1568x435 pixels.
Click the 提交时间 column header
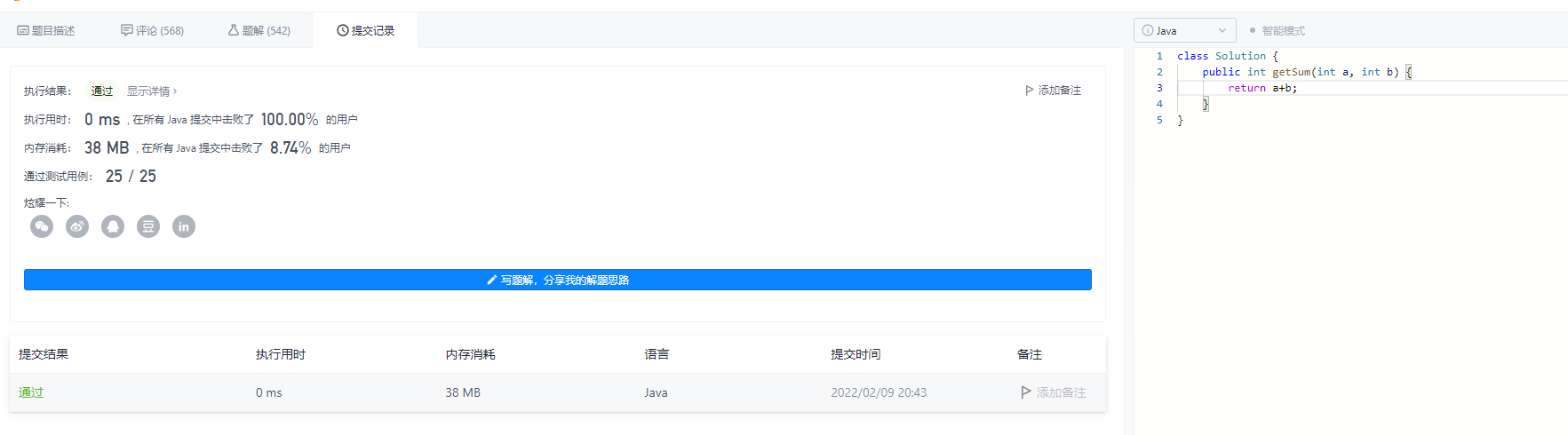pyautogui.click(x=856, y=354)
